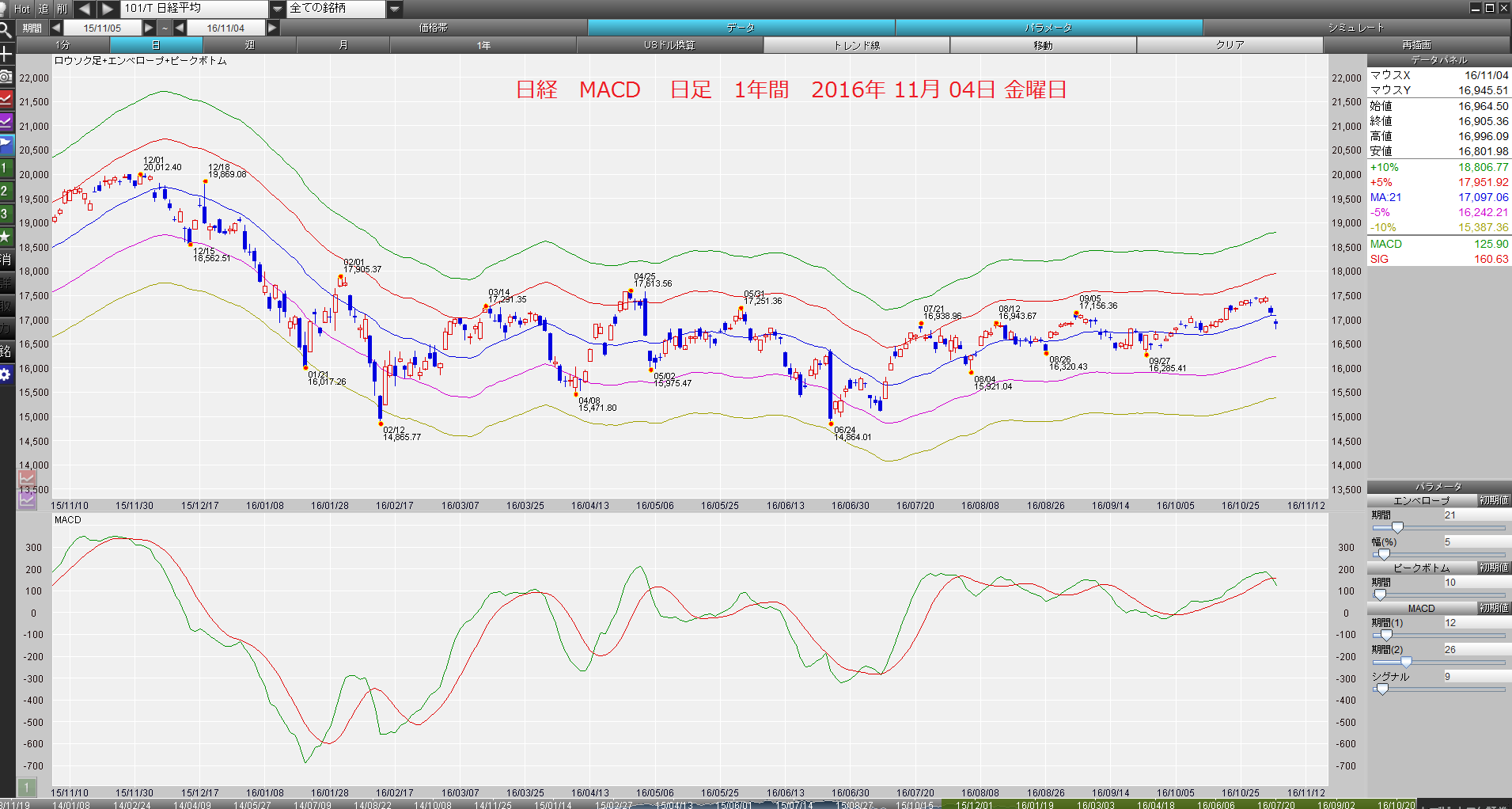
Task: Click the 再描画 redraw button
Action: [1417, 45]
